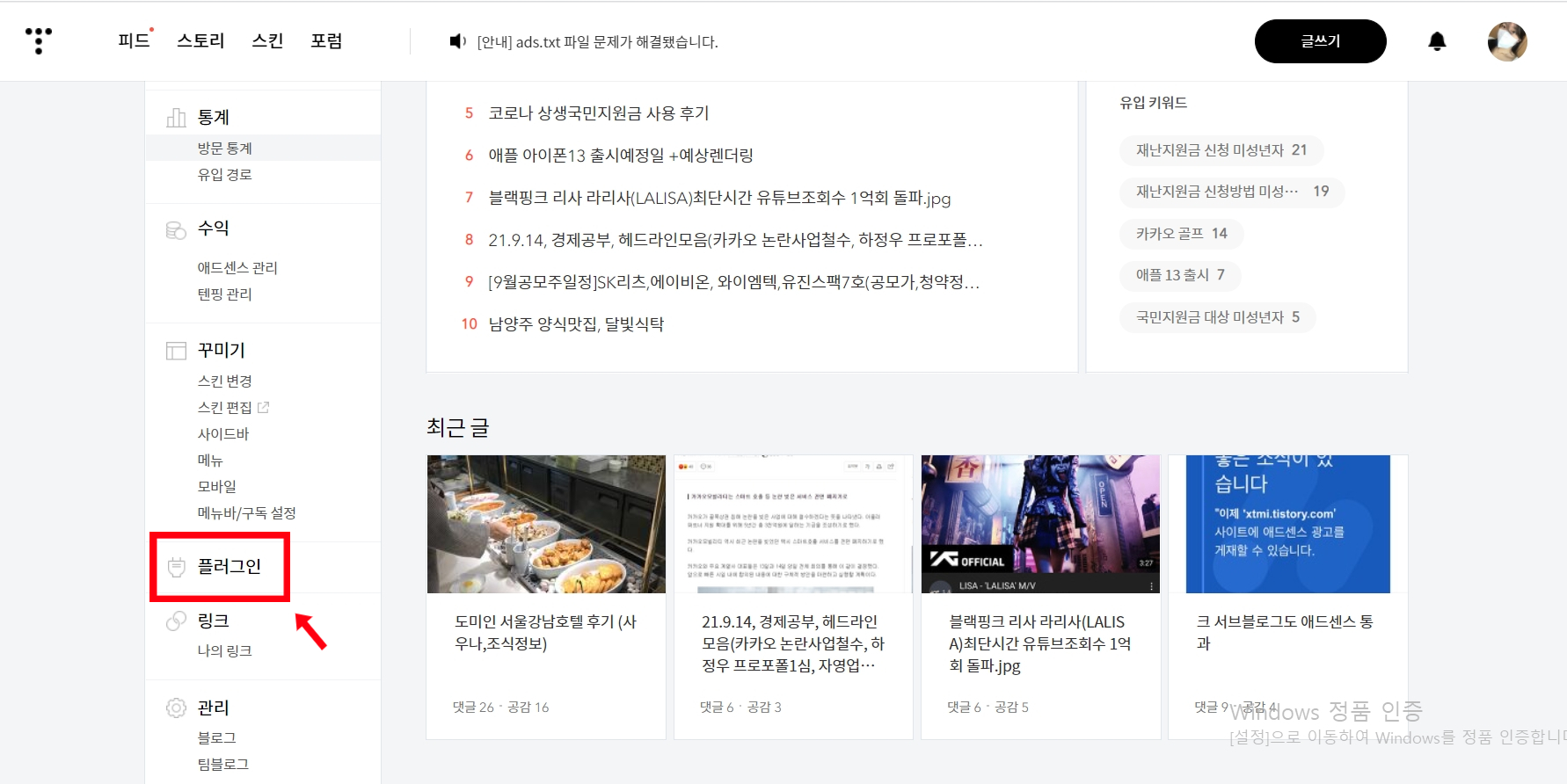Click the announcement speaker icon
The width and height of the screenshot is (1567, 784).
(x=458, y=41)
